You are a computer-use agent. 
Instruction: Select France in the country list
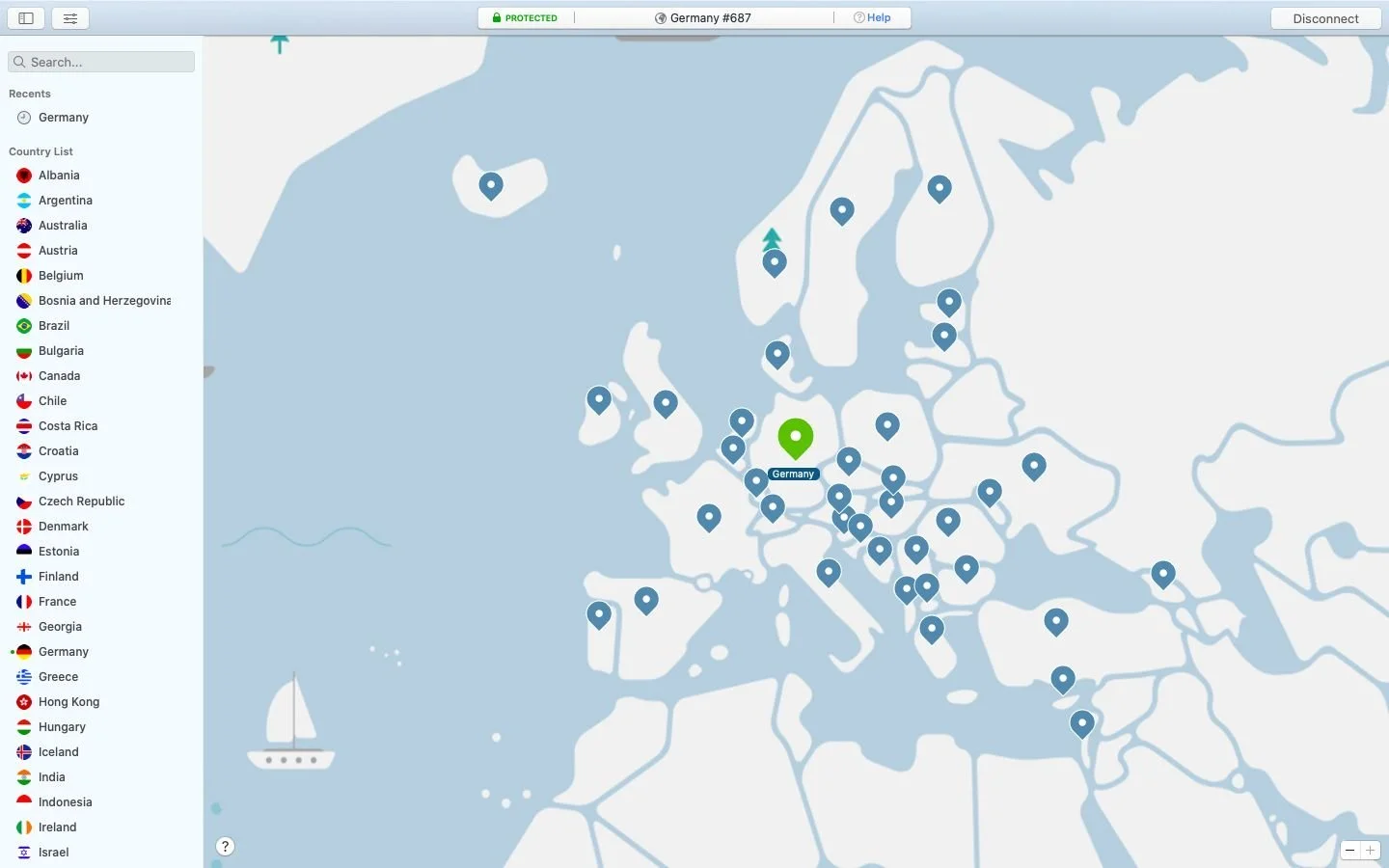[57, 602]
